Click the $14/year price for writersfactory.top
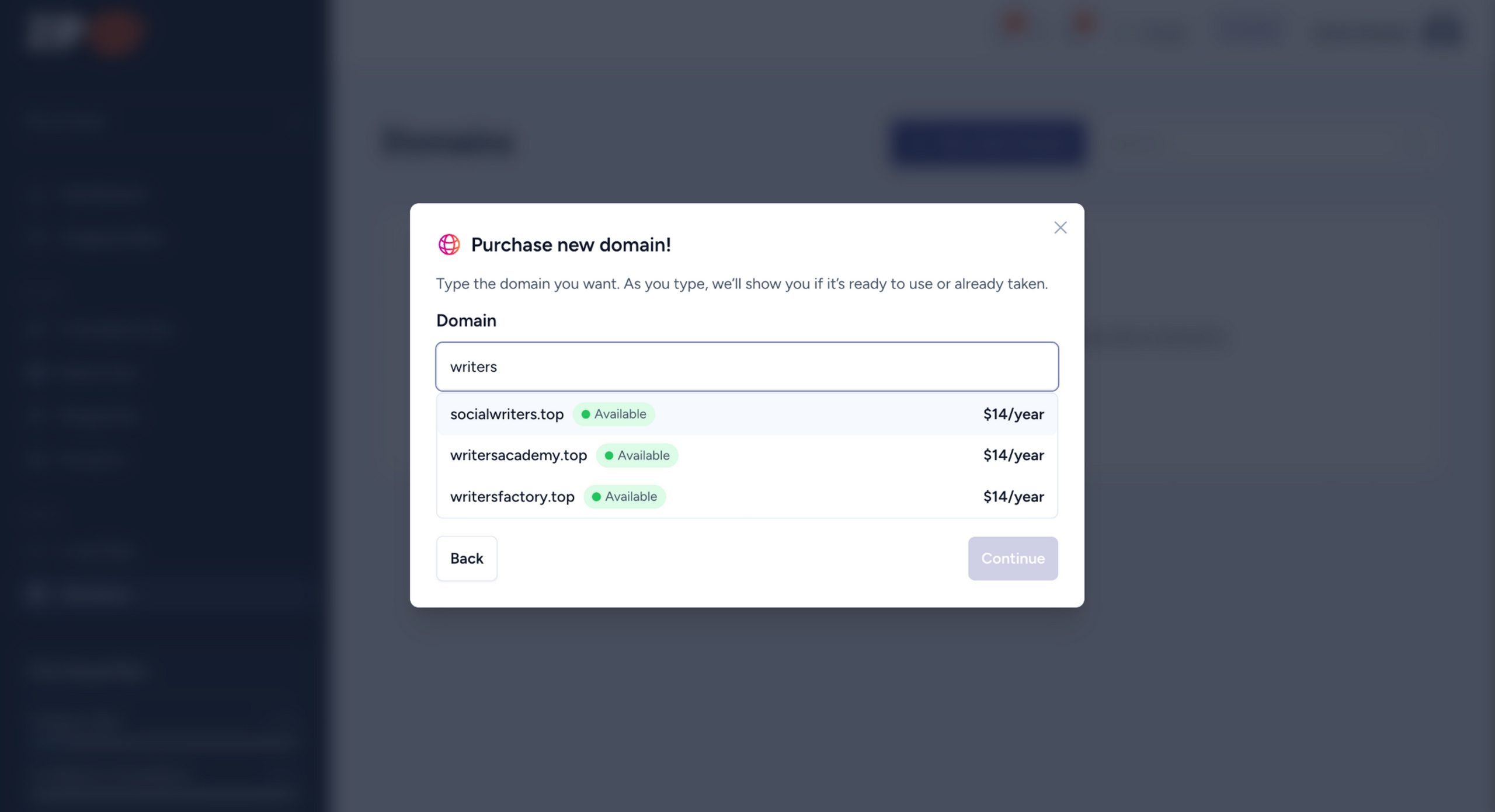Viewport: 1495px width, 812px height. click(x=1013, y=497)
